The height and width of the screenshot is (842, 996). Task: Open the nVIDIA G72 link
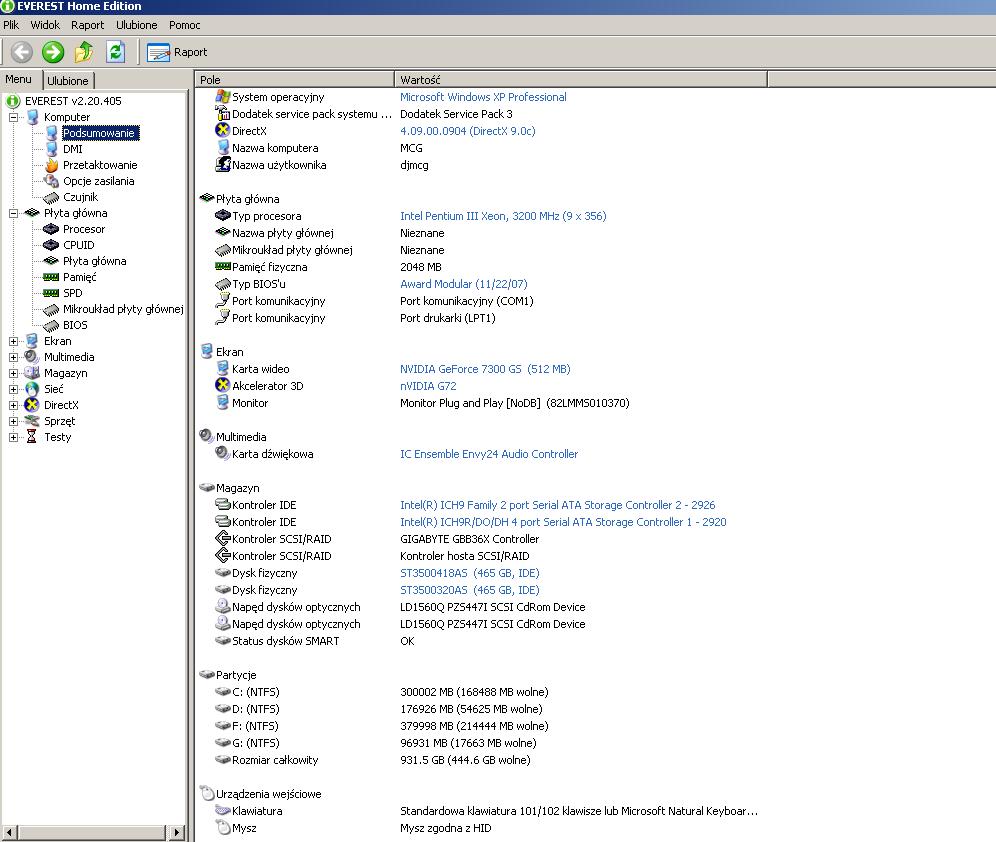[428, 386]
